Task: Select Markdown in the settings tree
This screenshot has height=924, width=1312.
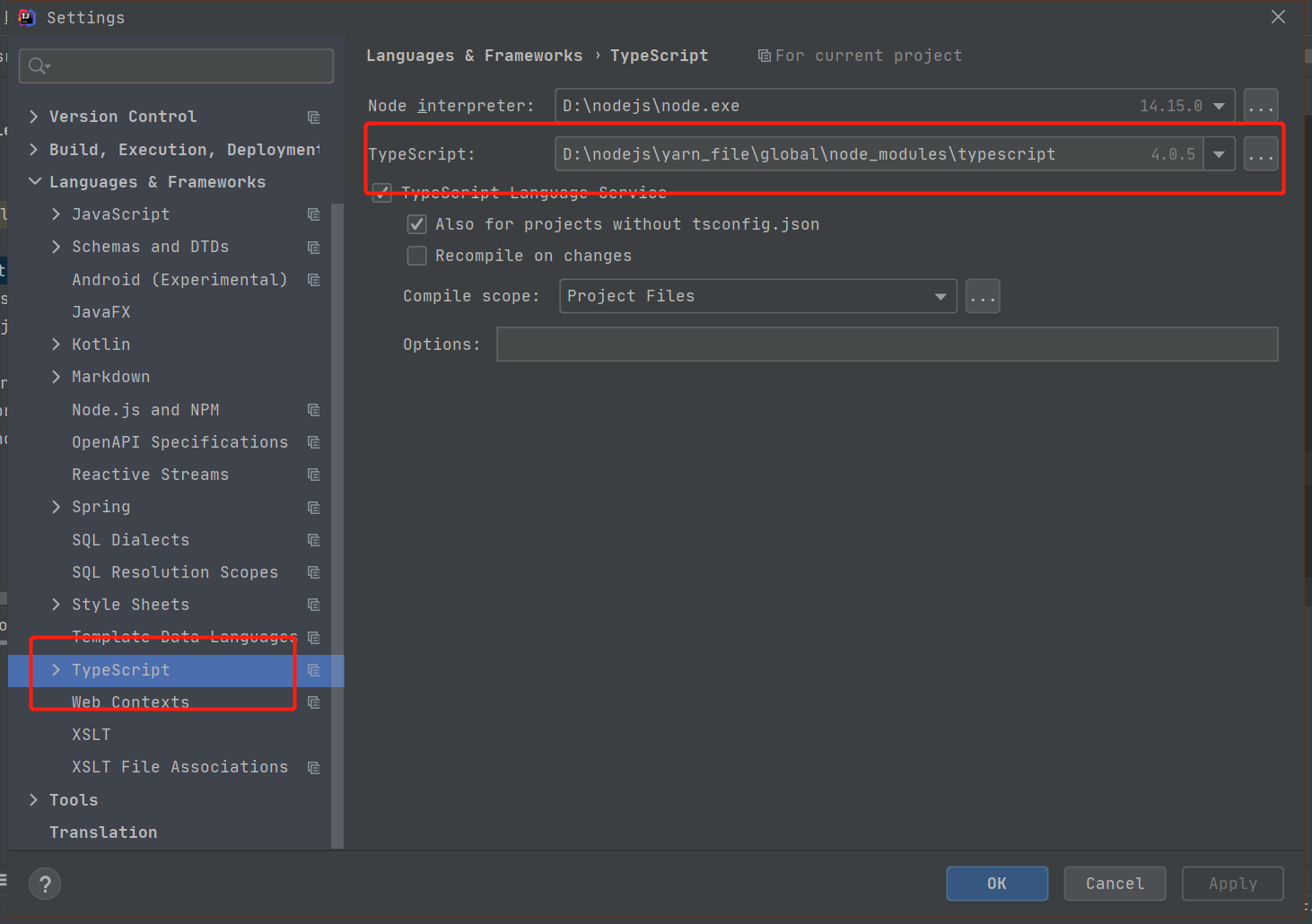Action: pyautogui.click(x=110, y=377)
